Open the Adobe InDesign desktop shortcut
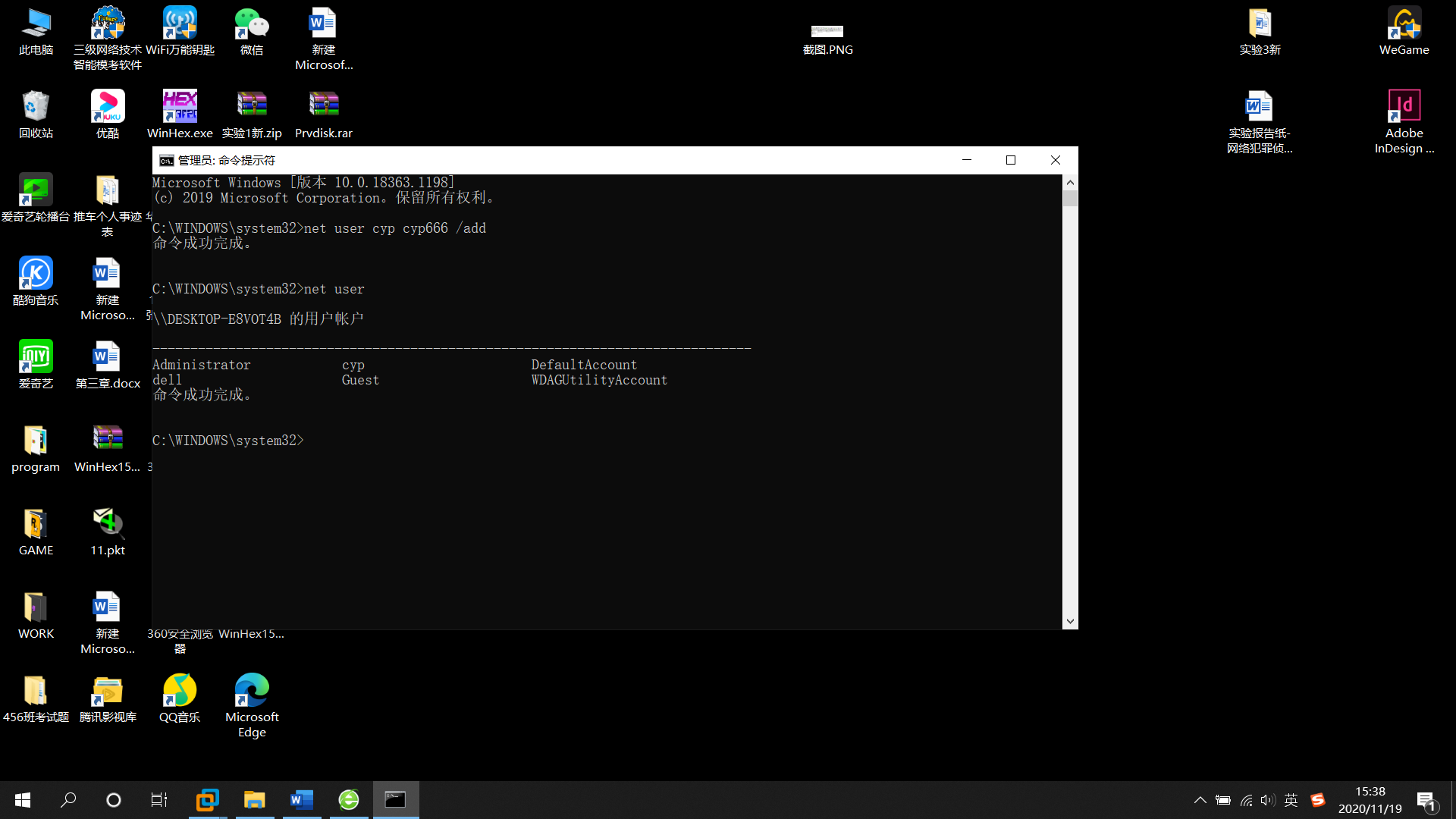 coord(1404,106)
